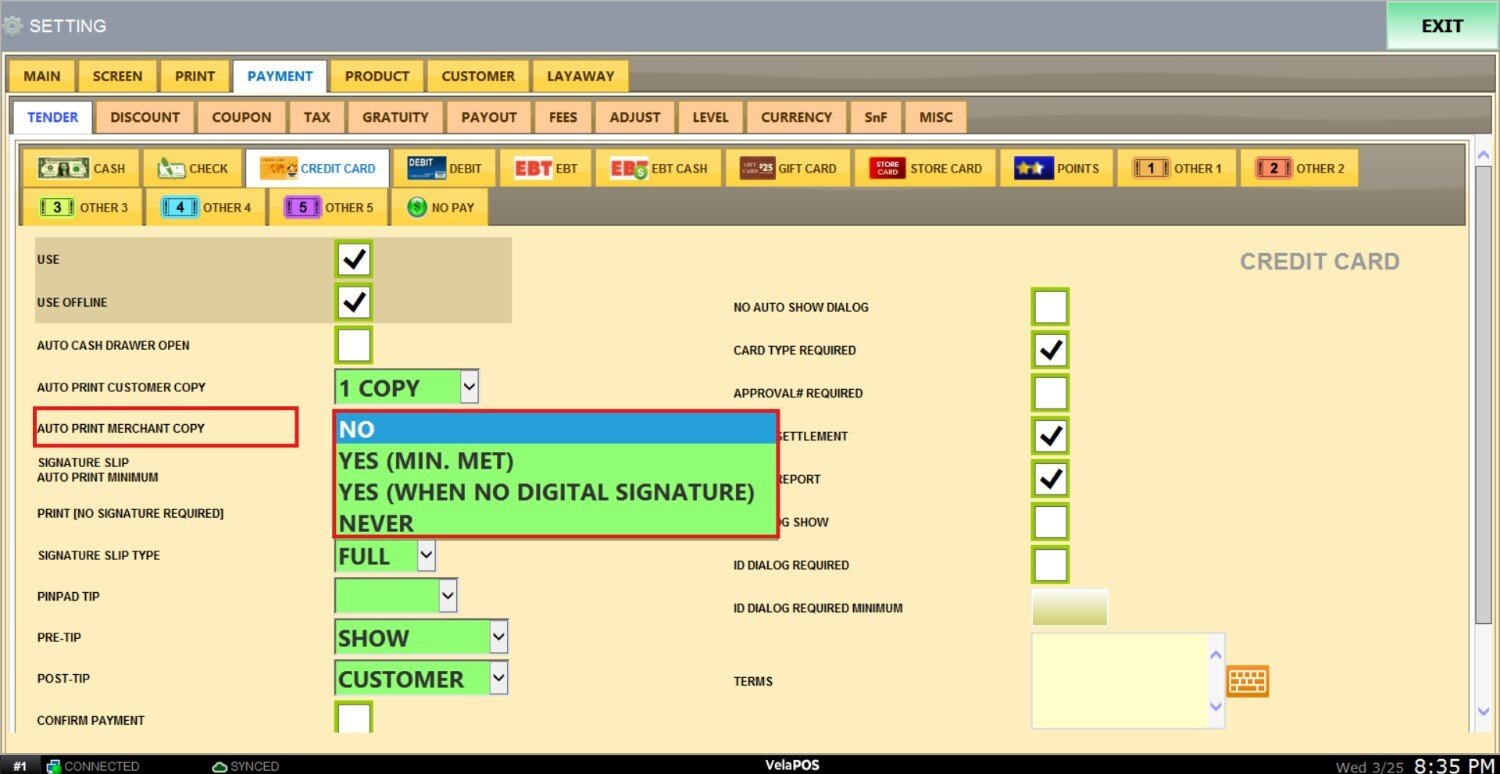The width and height of the screenshot is (1500, 774).
Task: Open the Store Card tender
Action: coord(925,168)
